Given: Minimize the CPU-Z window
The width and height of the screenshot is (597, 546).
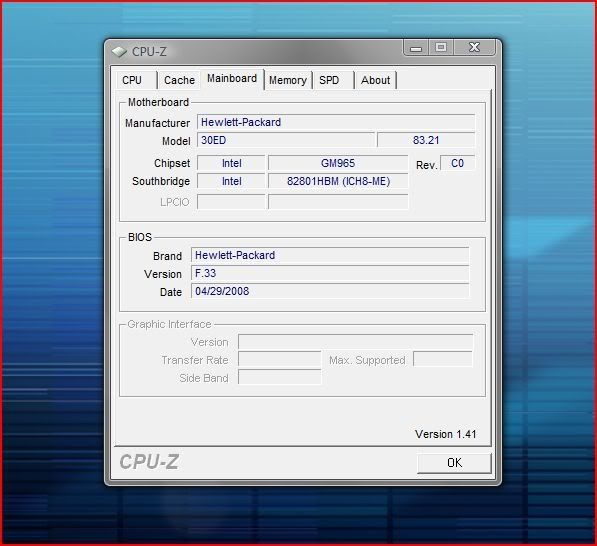Looking at the screenshot, I should tap(416, 48).
